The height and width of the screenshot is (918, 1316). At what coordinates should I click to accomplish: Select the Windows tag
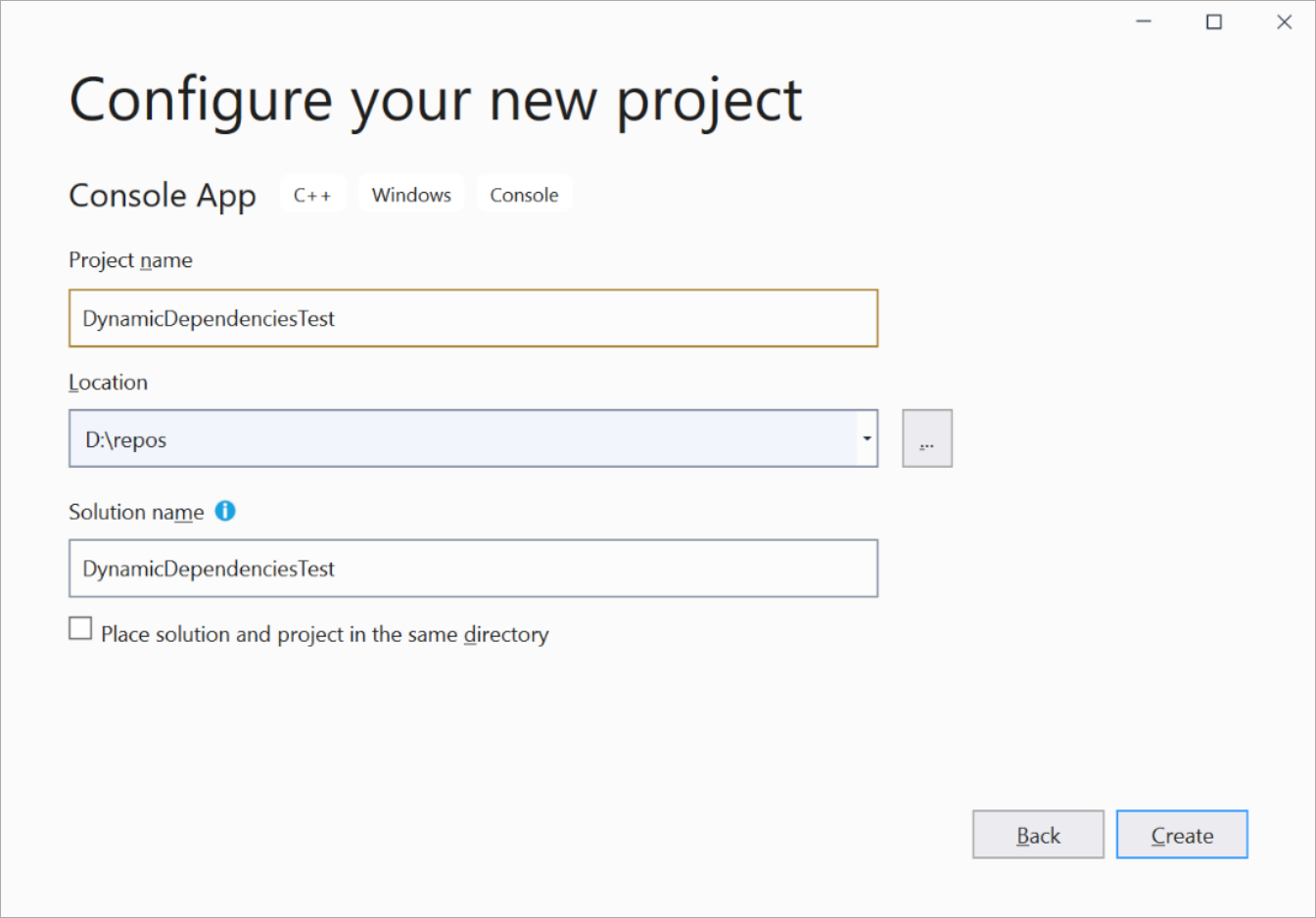point(410,194)
